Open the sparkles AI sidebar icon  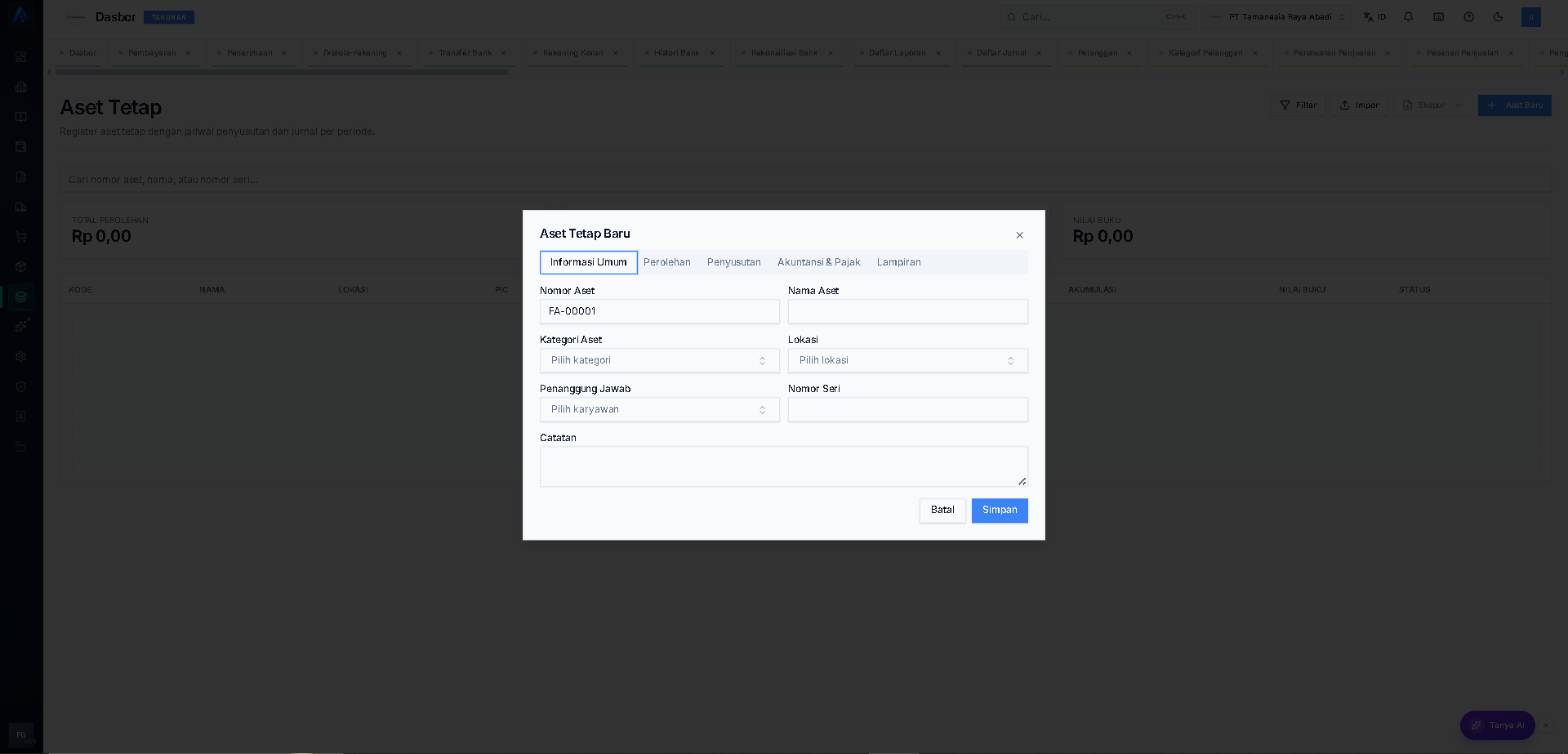click(x=21, y=327)
